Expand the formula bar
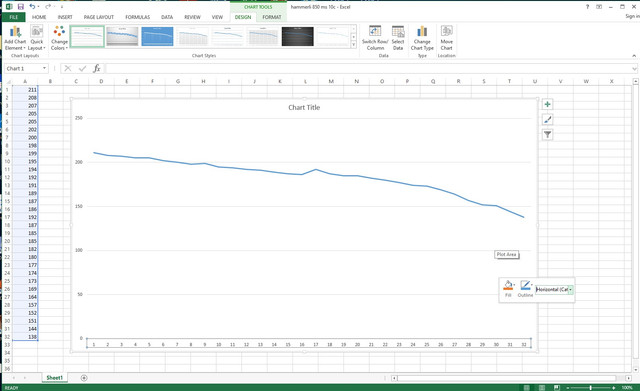This screenshot has width=640, height=391. click(634, 69)
